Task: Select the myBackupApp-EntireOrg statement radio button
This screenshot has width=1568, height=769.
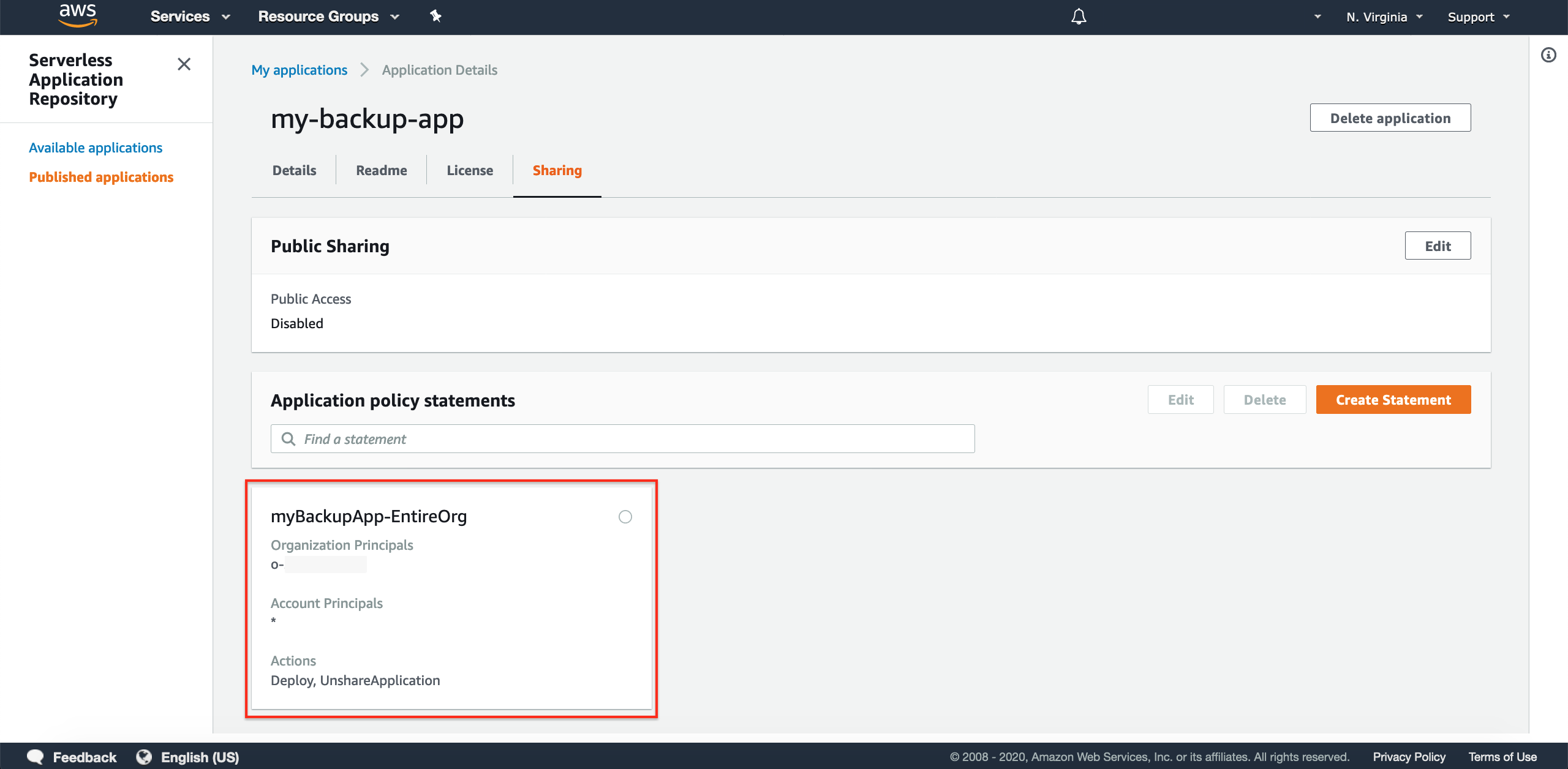Action: point(625,517)
